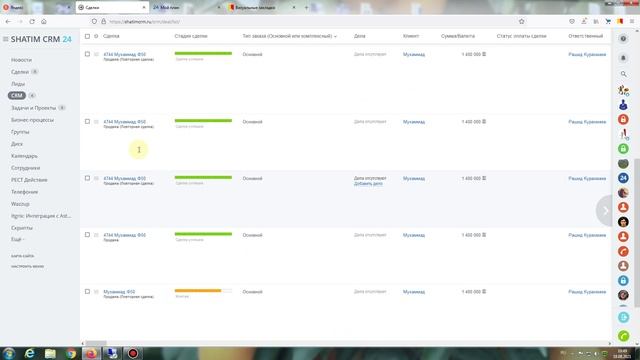Viewport: 640px width, 360px height.
Task: Tick checkbox of deal subtitled only Продажа
Action: [87, 235]
